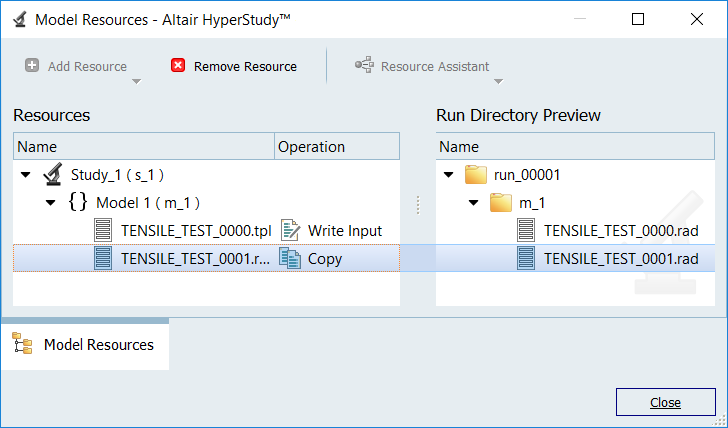Select TENSILE_TEST_0000.rad in preview
The image size is (728, 428).
(621, 231)
